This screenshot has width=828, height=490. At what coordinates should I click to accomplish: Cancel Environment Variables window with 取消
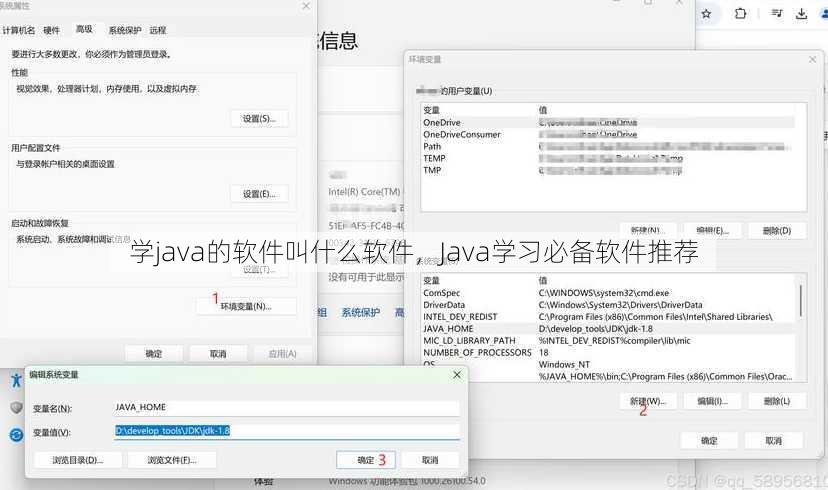(774, 440)
